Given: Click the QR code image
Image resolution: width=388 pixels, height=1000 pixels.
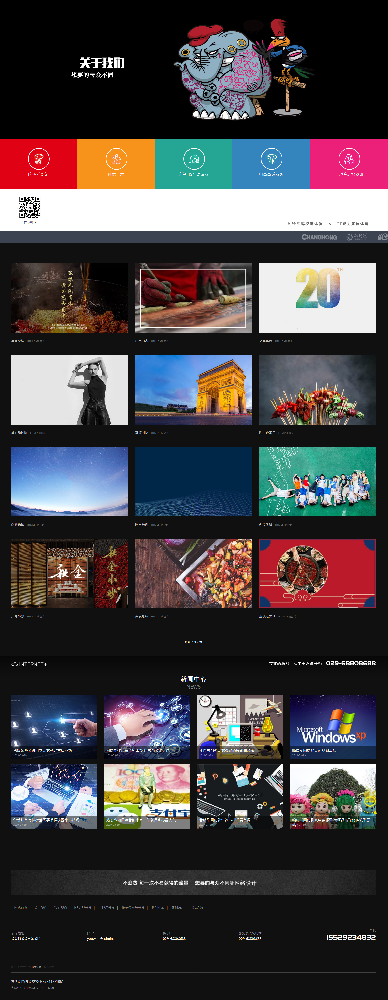Looking at the screenshot, I should (x=29, y=207).
